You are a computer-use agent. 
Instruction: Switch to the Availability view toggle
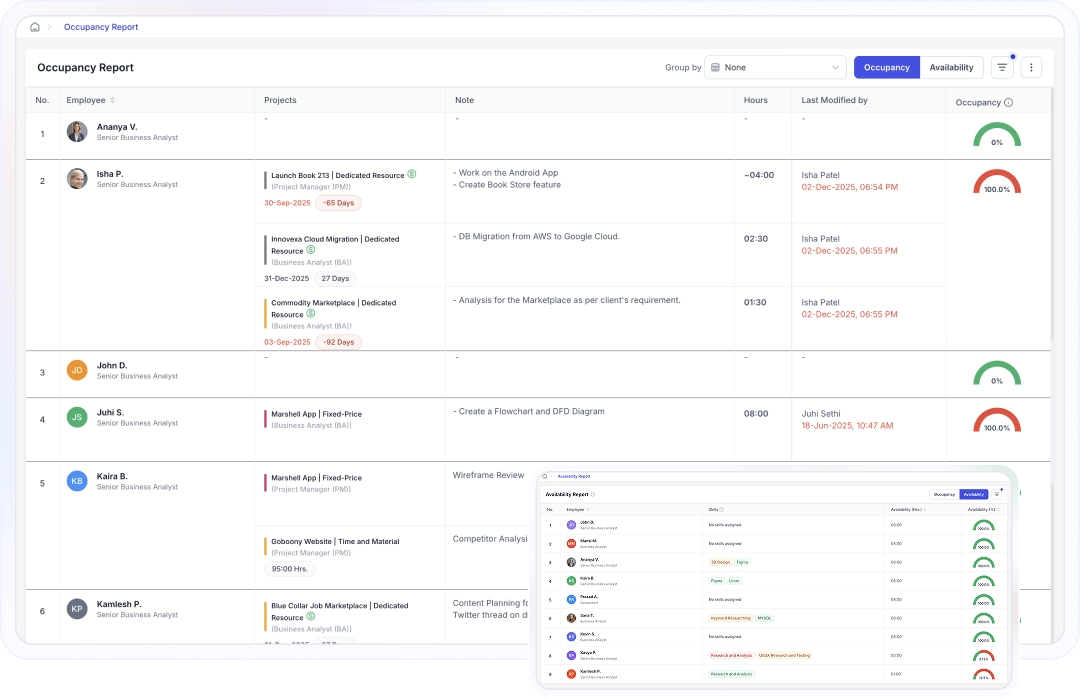(x=951, y=68)
